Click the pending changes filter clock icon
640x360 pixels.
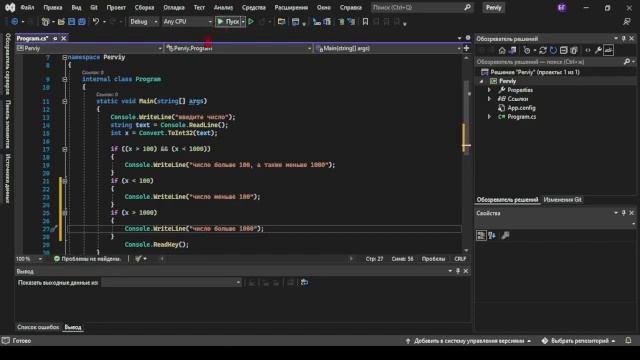(x=527, y=50)
